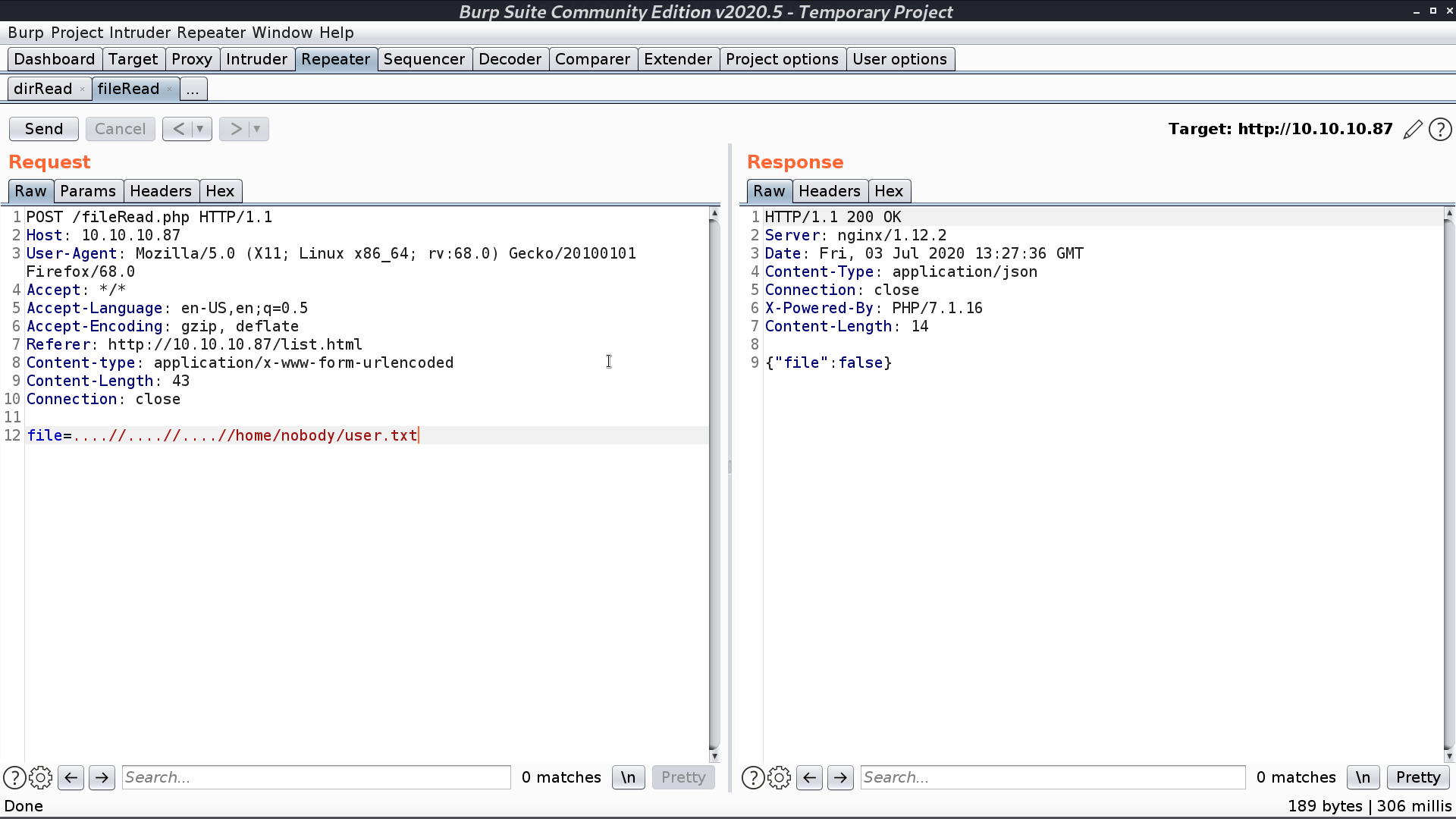
Task: Switch to the Headers request tab
Action: pyautogui.click(x=160, y=190)
